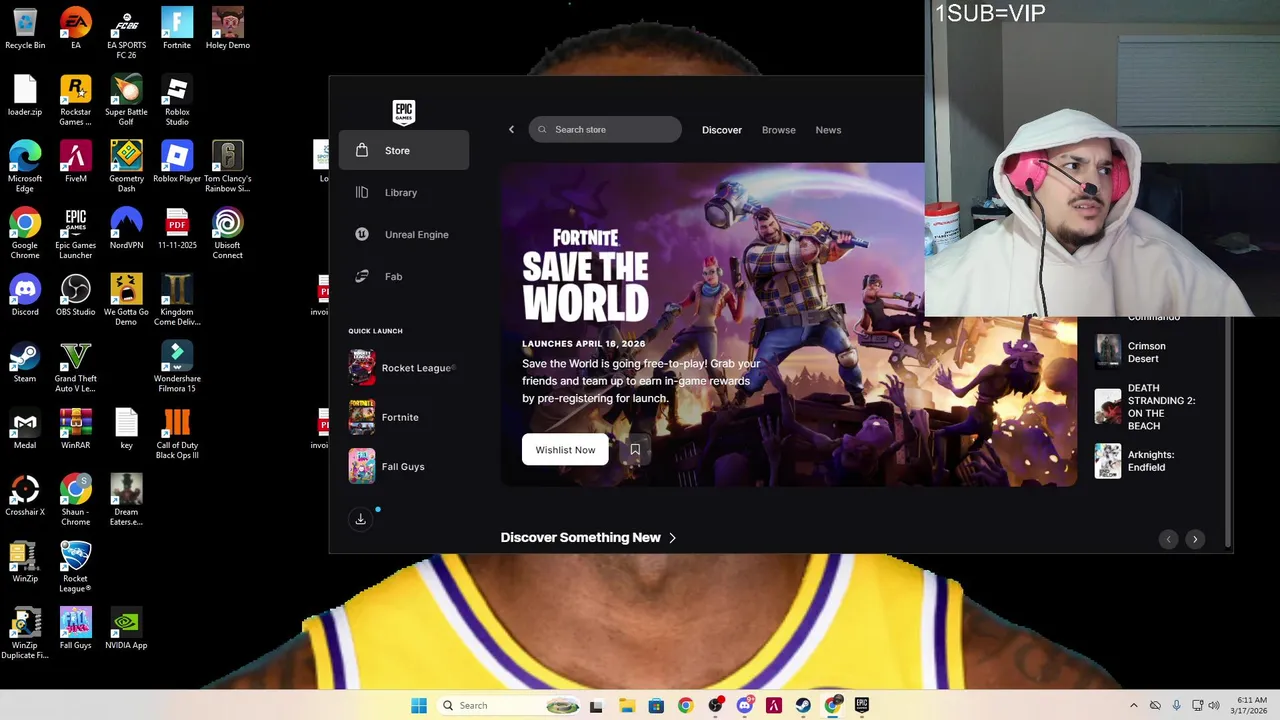Open Recycle Bin desktop icon
The width and height of the screenshot is (1280, 720).
pos(25,30)
